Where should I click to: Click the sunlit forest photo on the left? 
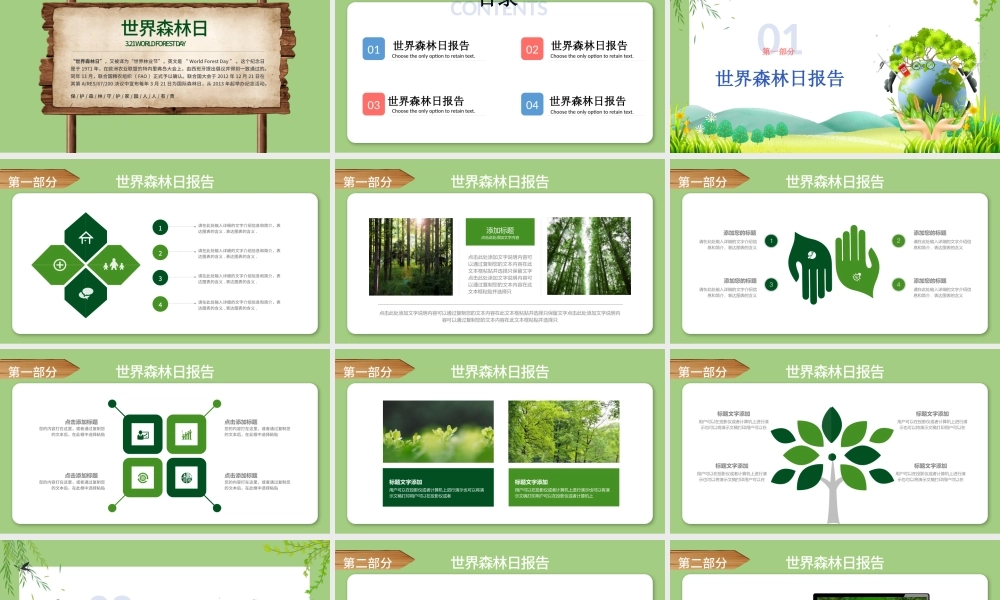tap(410, 256)
